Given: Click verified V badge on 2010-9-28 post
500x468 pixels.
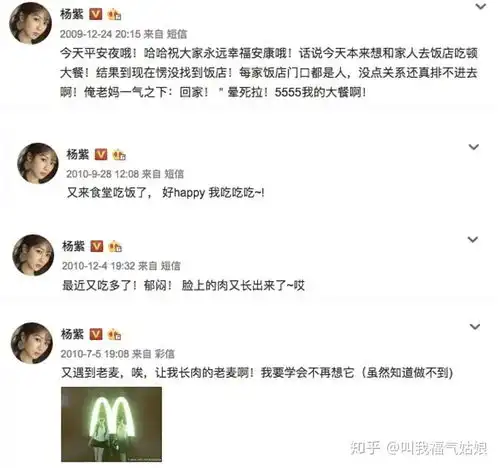Looking at the screenshot, I should pyautogui.click(x=101, y=154).
